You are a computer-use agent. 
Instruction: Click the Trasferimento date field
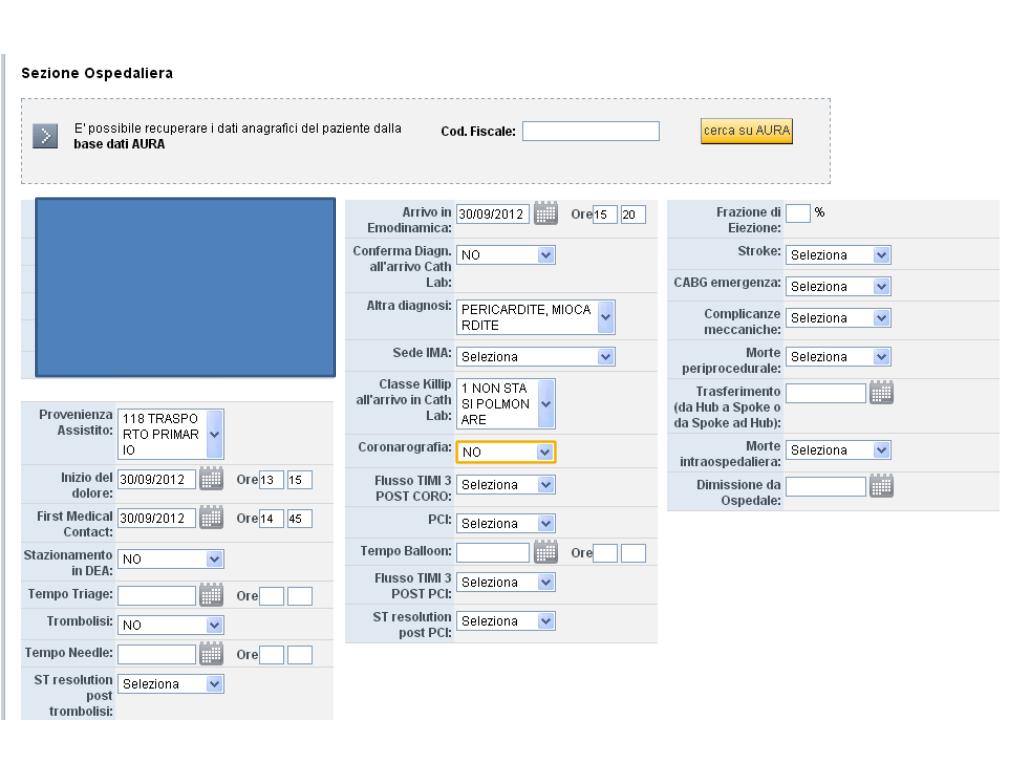[x=826, y=393]
